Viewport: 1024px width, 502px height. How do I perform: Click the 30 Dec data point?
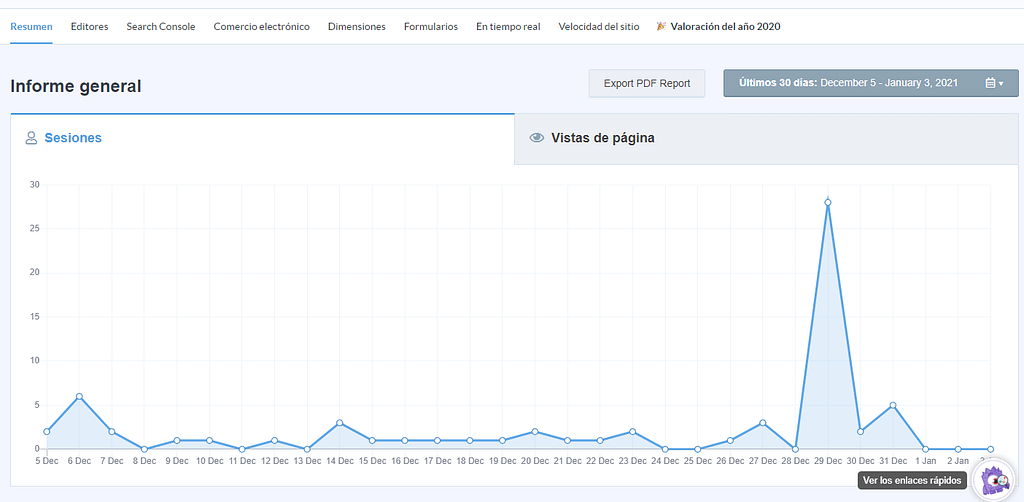(860, 431)
